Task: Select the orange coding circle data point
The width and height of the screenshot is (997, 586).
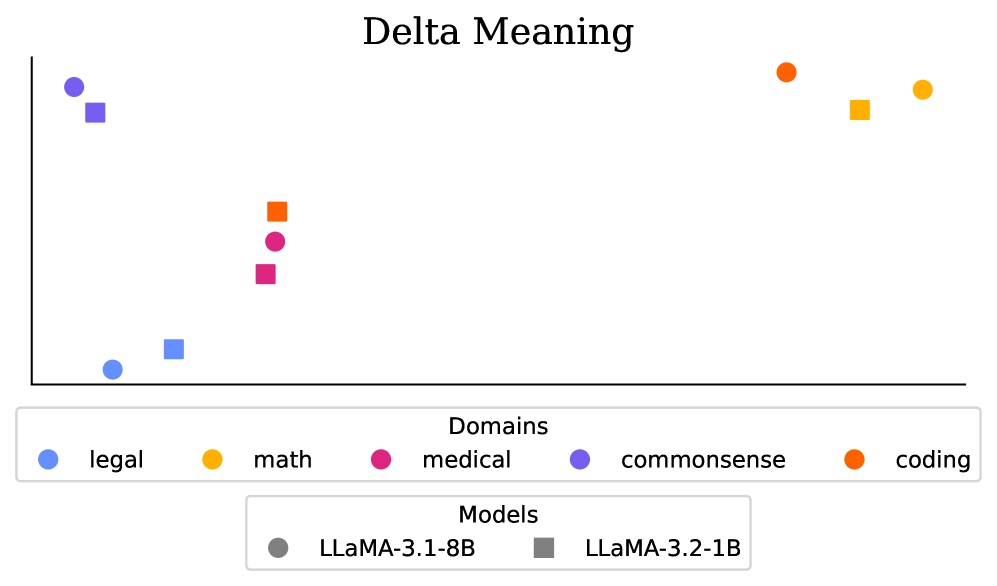Action: [786, 72]
